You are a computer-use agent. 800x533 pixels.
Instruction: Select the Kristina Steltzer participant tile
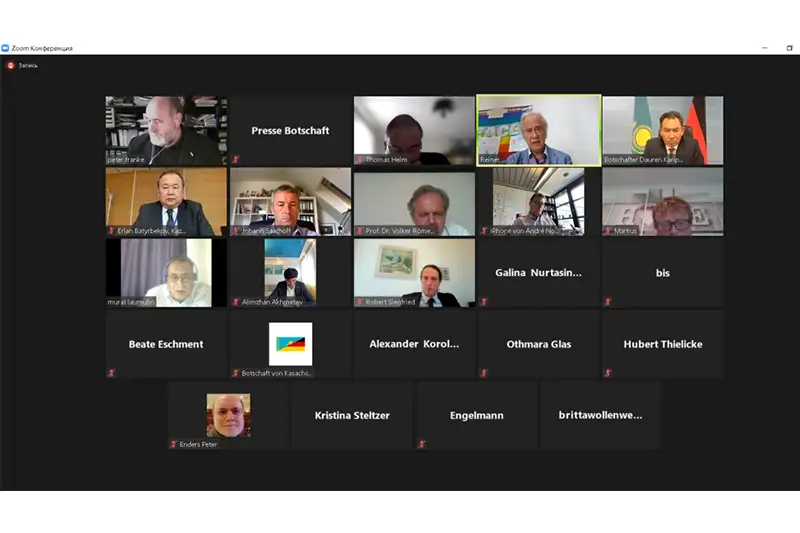(352, 415)
